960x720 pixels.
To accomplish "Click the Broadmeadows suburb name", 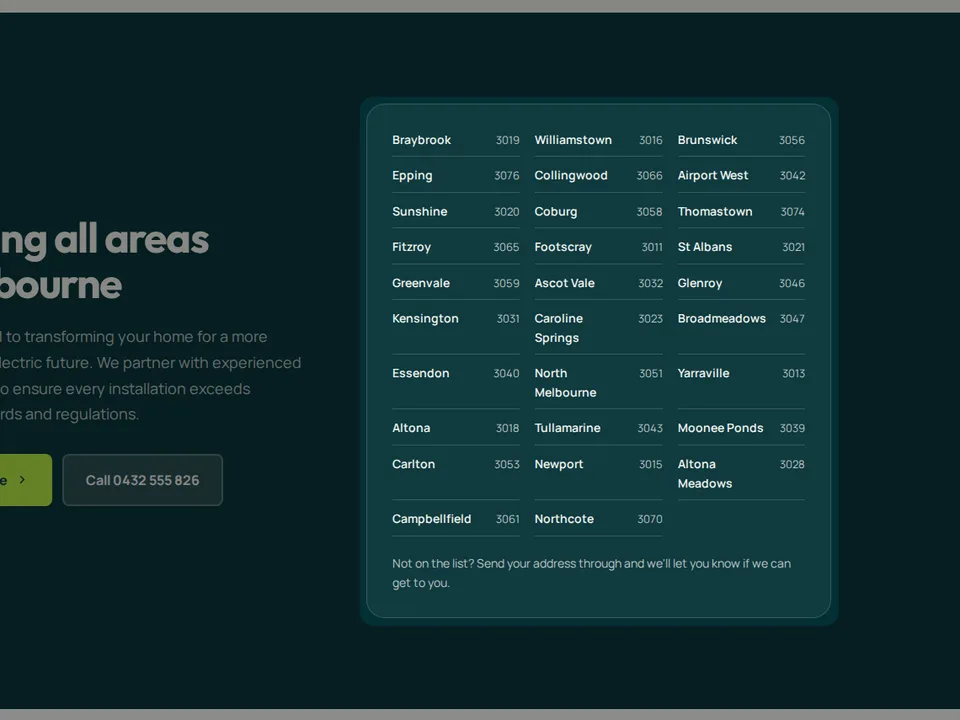I will coord(721,318).
